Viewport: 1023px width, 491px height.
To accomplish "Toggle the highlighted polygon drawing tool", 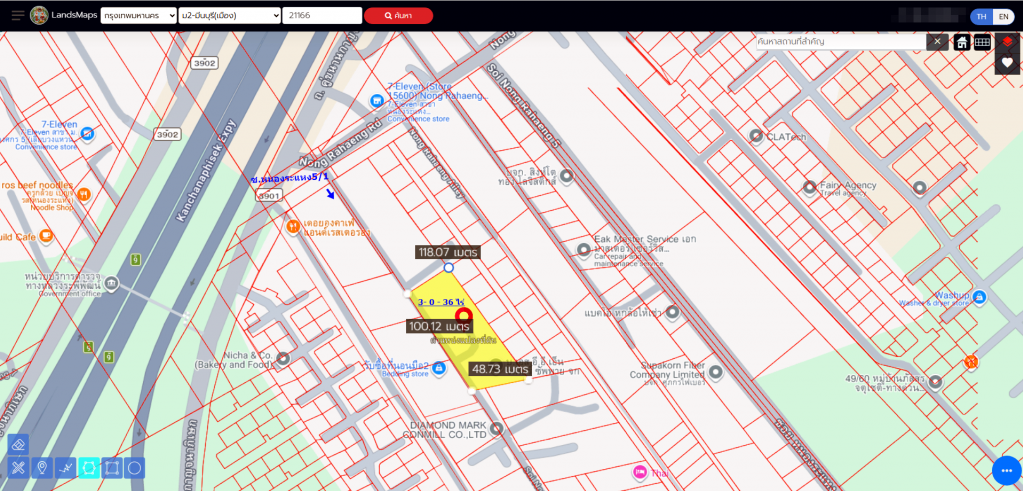I will tap(88, 468).
